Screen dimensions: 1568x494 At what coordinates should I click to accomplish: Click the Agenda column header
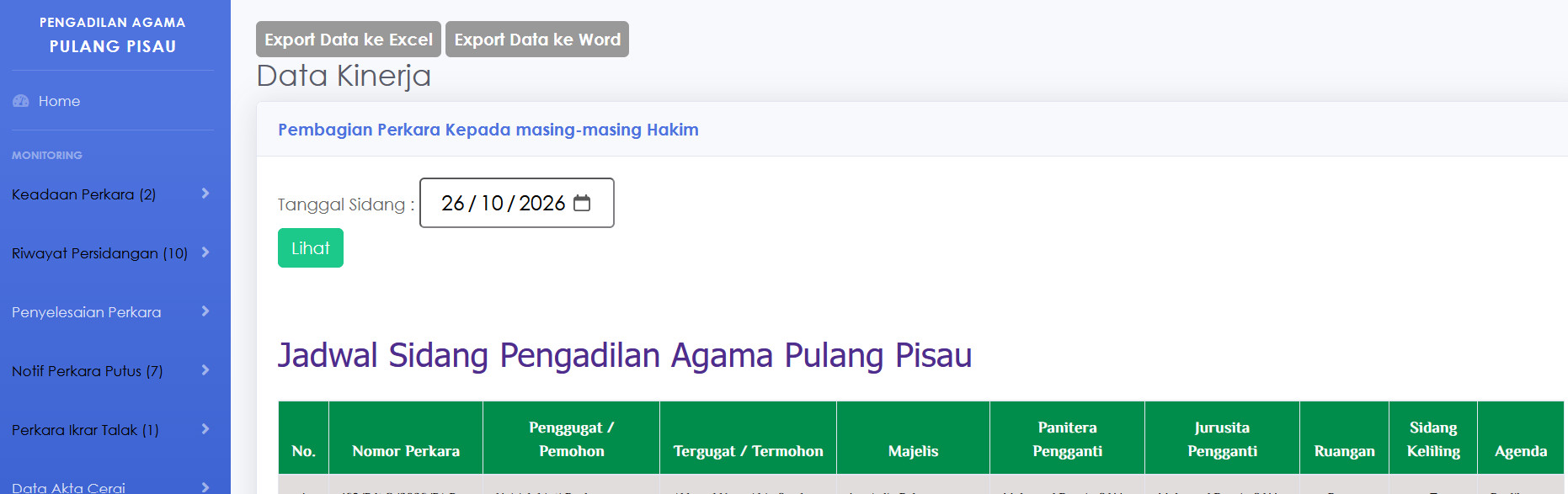tap(1521, 438)
